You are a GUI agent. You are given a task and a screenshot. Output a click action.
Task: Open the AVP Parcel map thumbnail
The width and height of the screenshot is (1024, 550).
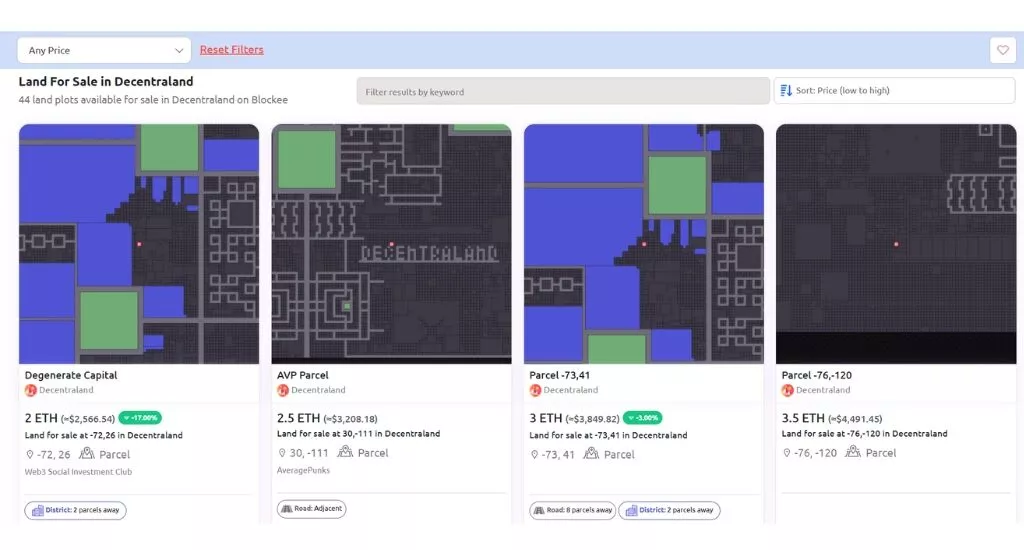(x=391, y=243)
